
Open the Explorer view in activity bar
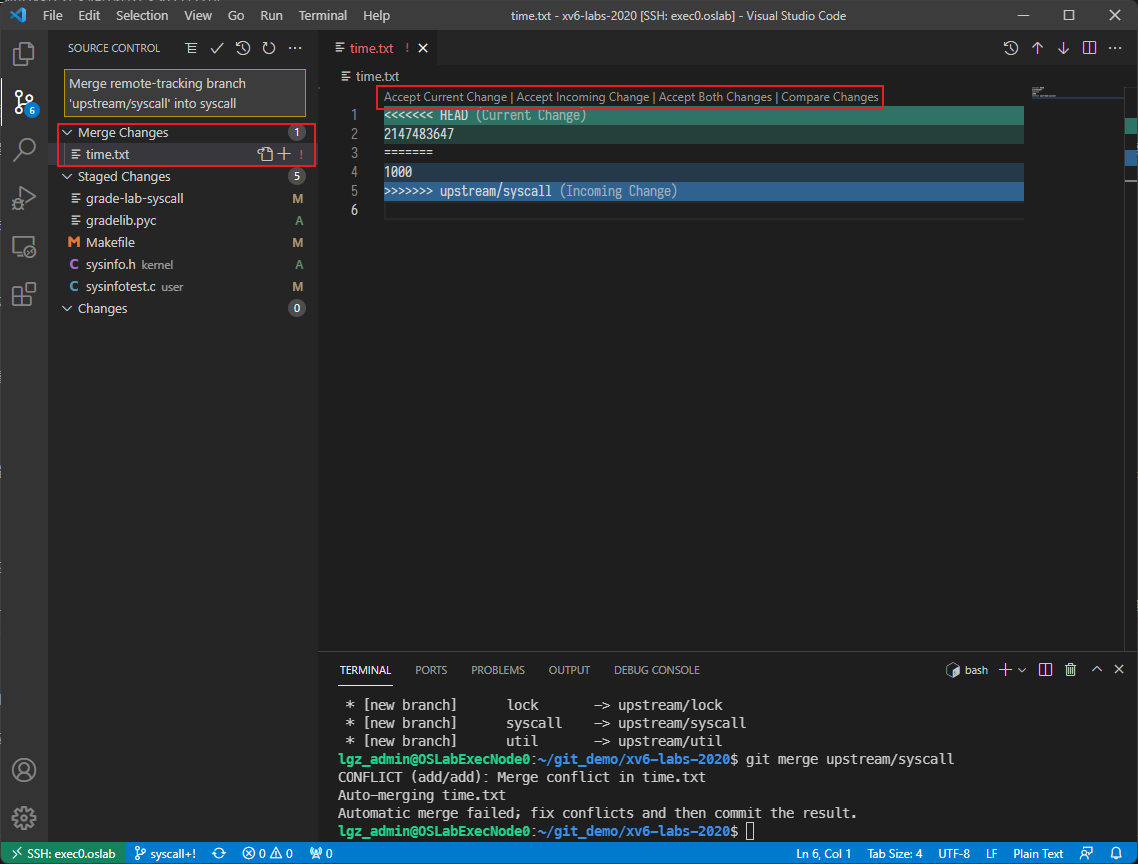pos(24,53)
